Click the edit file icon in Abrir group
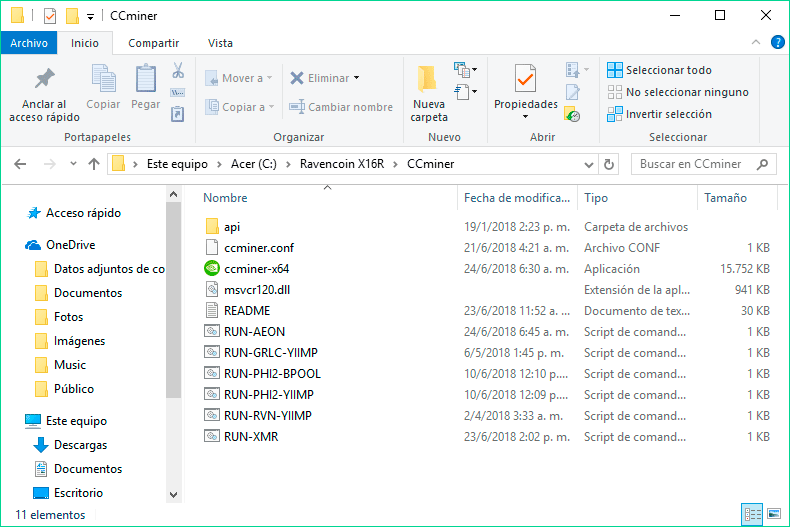Image resolution: width=790 pixels, height=527 pixels. [573, 92]
